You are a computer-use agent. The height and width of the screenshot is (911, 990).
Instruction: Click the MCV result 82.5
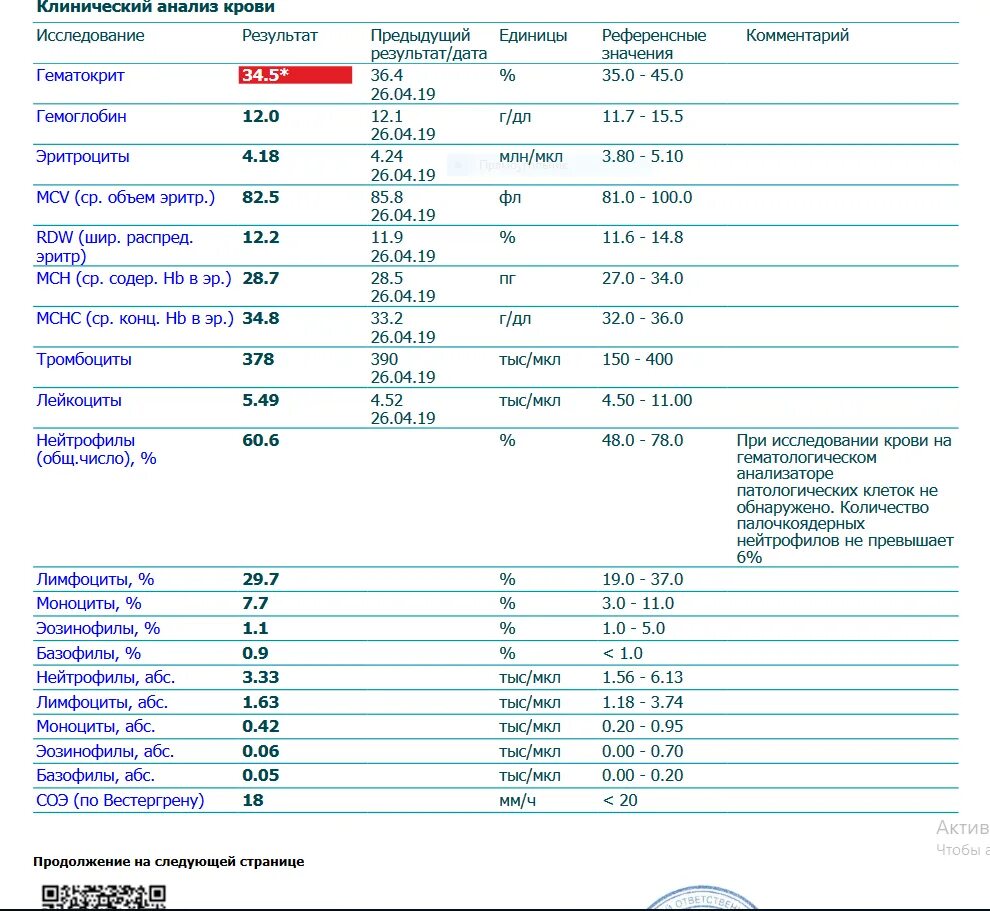point(261,198)
